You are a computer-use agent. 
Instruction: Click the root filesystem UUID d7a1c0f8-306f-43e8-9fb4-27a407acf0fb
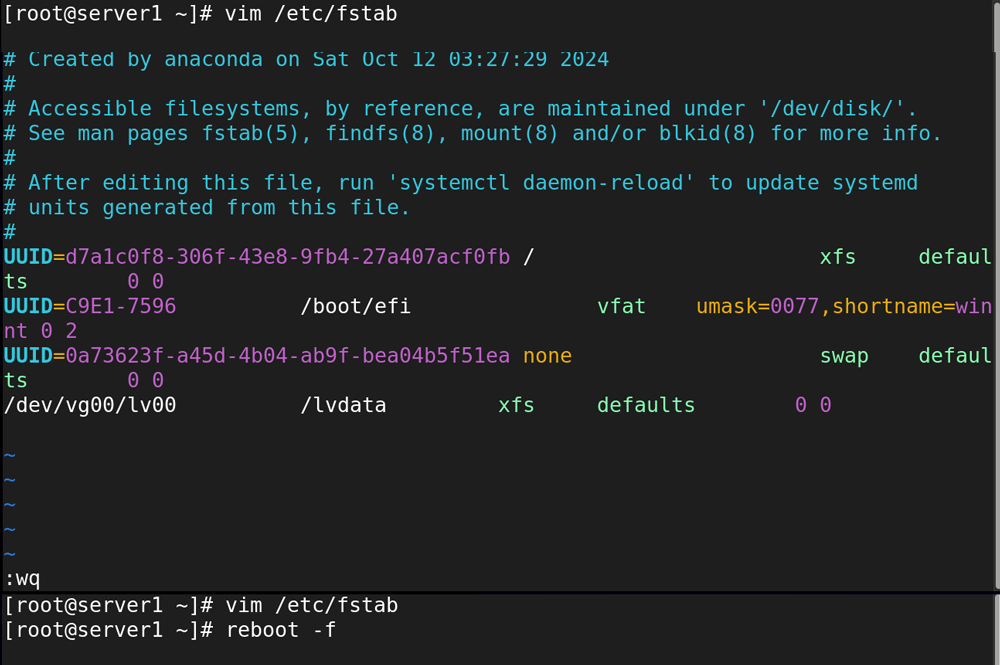click(x=288, y=257)
